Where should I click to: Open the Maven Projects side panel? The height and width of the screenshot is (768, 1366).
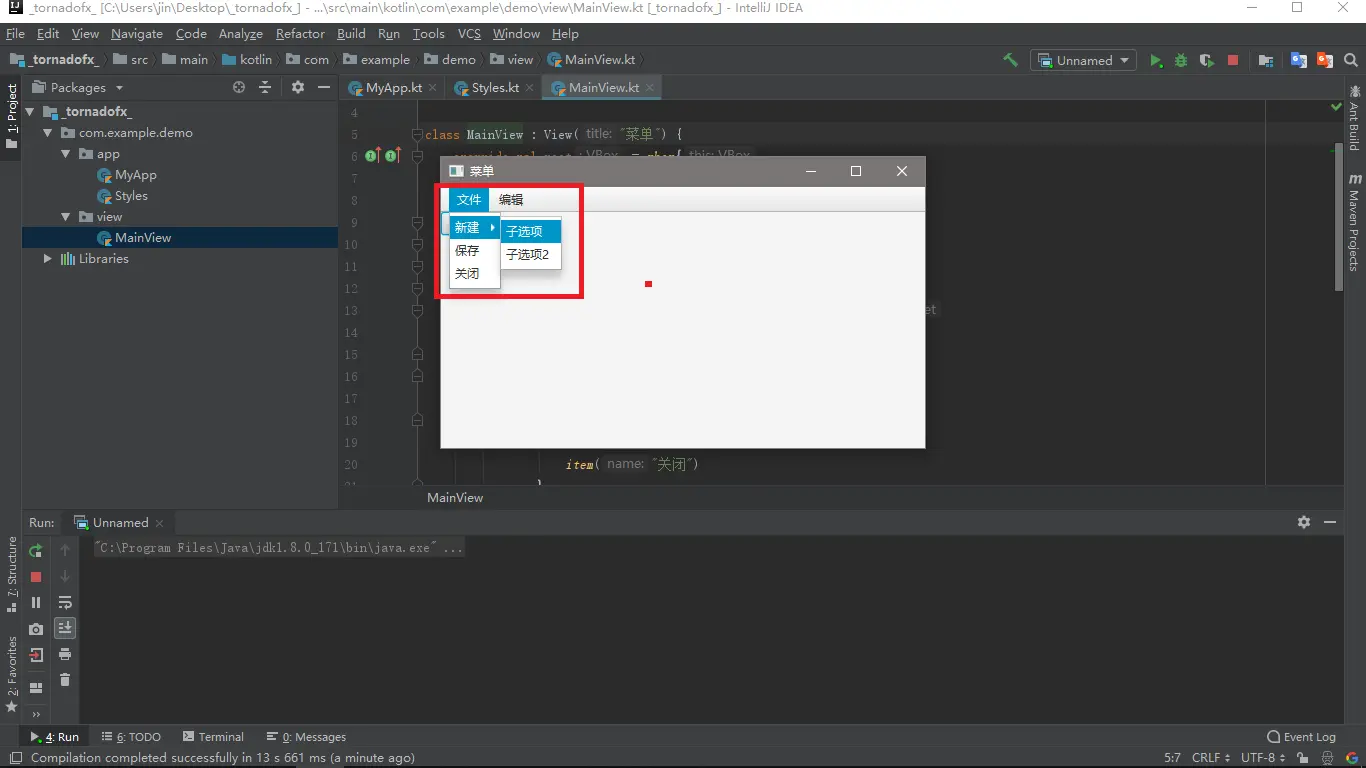coord(1354,222)
